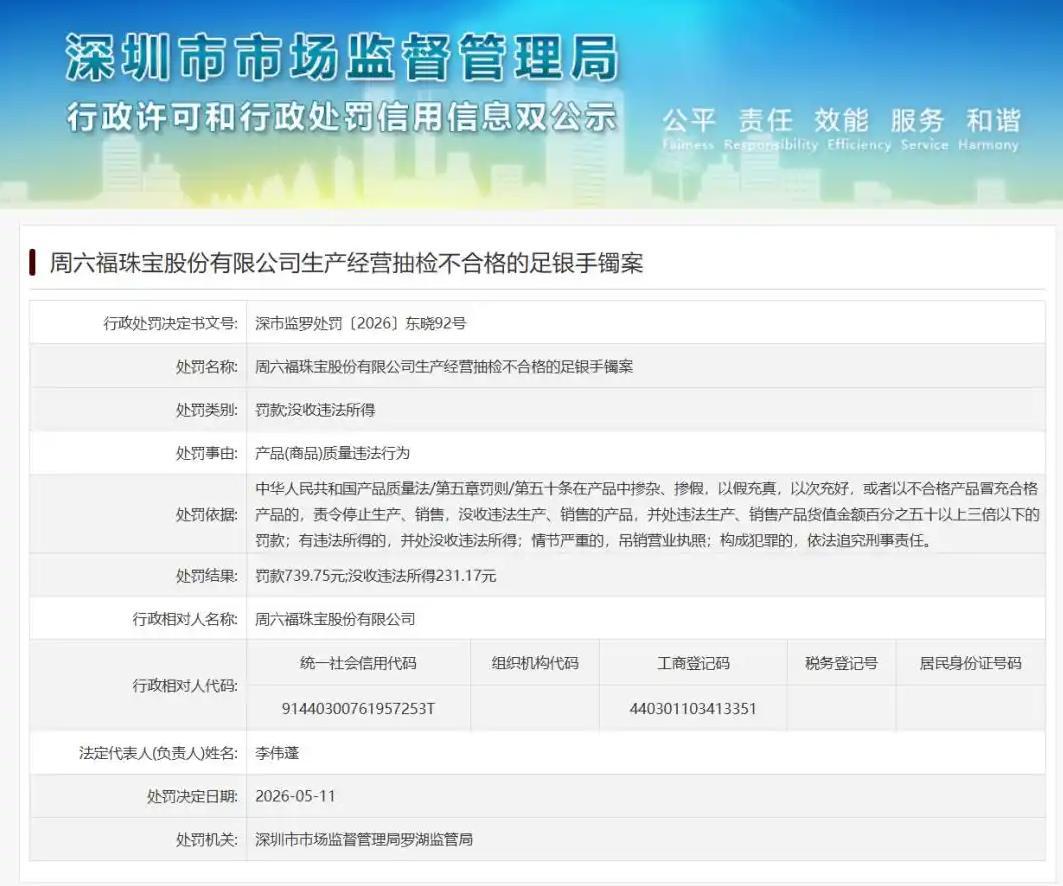The height and width of the screenshot is (886, 1063).
Task: Click the 行政处罚决定书文号 label
Action: [170, 323]
